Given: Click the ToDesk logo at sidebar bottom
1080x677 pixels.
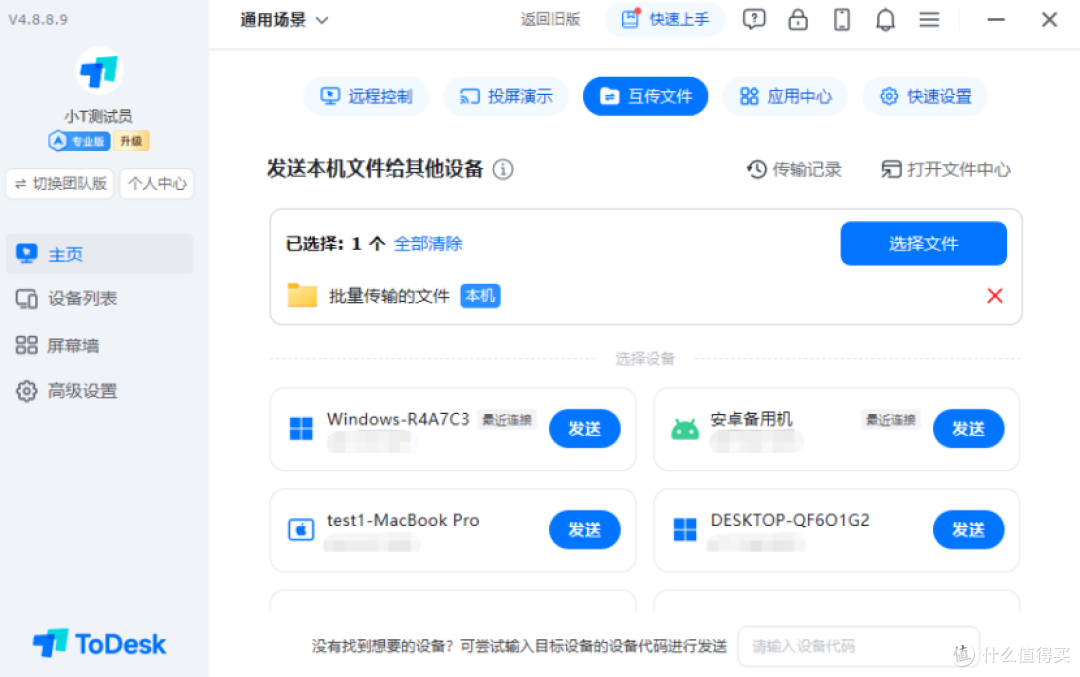Looking at the screenshot, I should pyautogui.click(x=100, y=644).
